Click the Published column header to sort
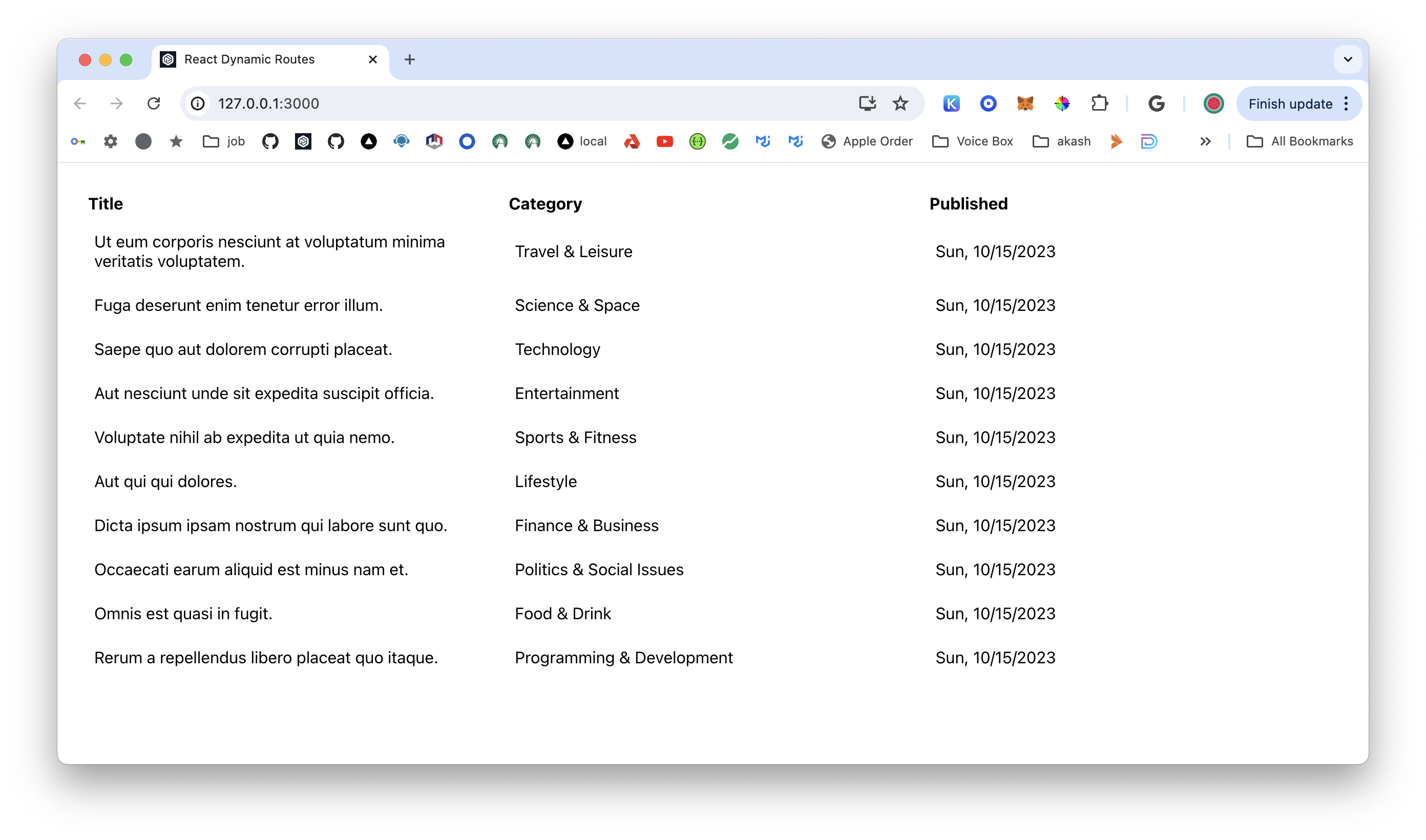This screenshot has height=840, width=1426. click(968, 204)
